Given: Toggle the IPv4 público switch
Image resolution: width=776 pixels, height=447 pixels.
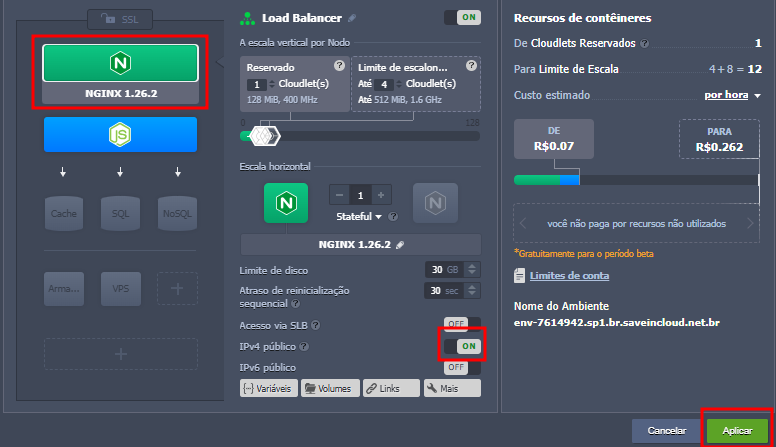Looking at the screenshot, I should click(x=462, y=347).
